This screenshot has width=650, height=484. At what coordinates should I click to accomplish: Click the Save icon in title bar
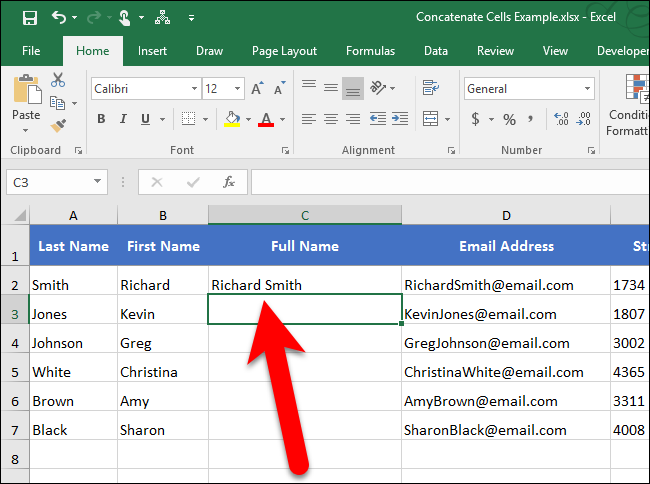(x=29, y=17)
